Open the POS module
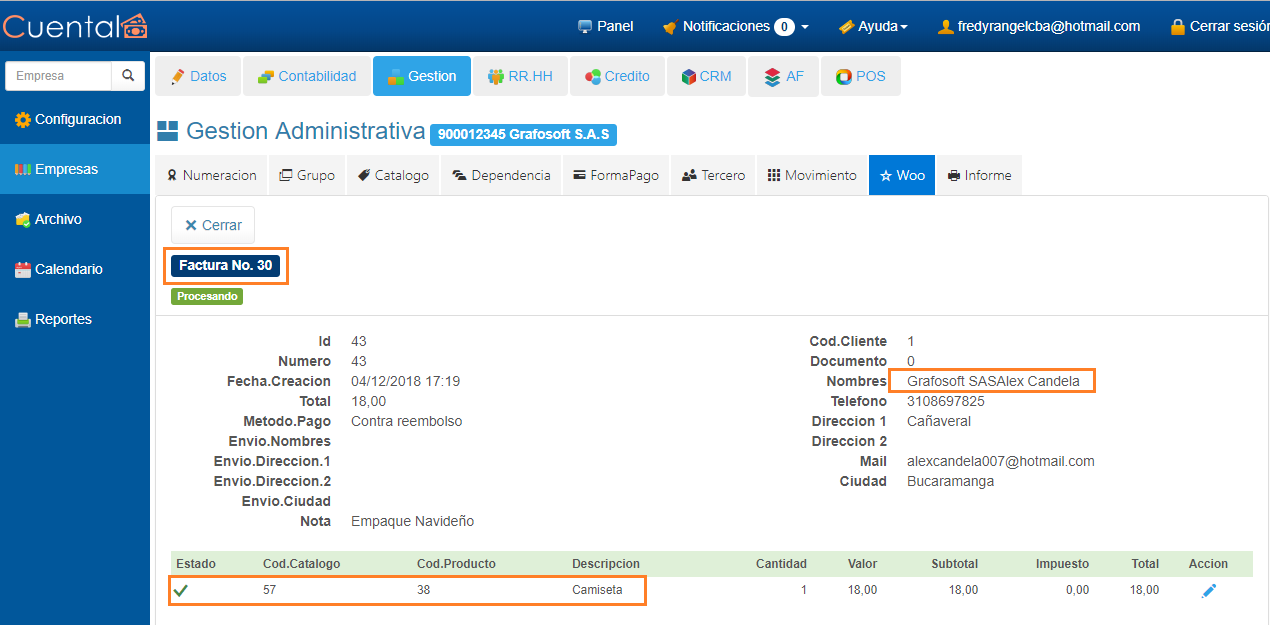The height and width of the screenshot is (625, 1270). (860, 76)
